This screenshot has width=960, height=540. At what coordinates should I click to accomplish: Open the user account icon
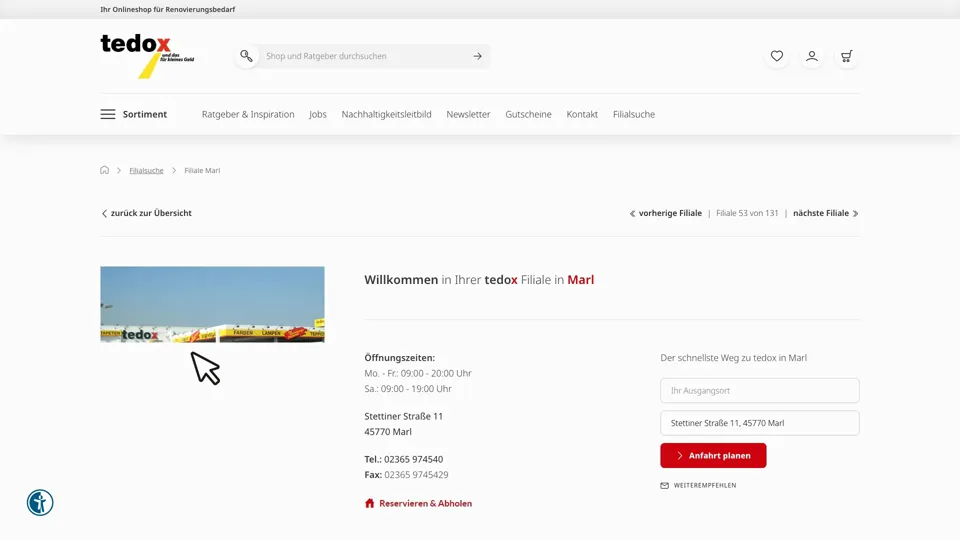click(x=812, y=56)
